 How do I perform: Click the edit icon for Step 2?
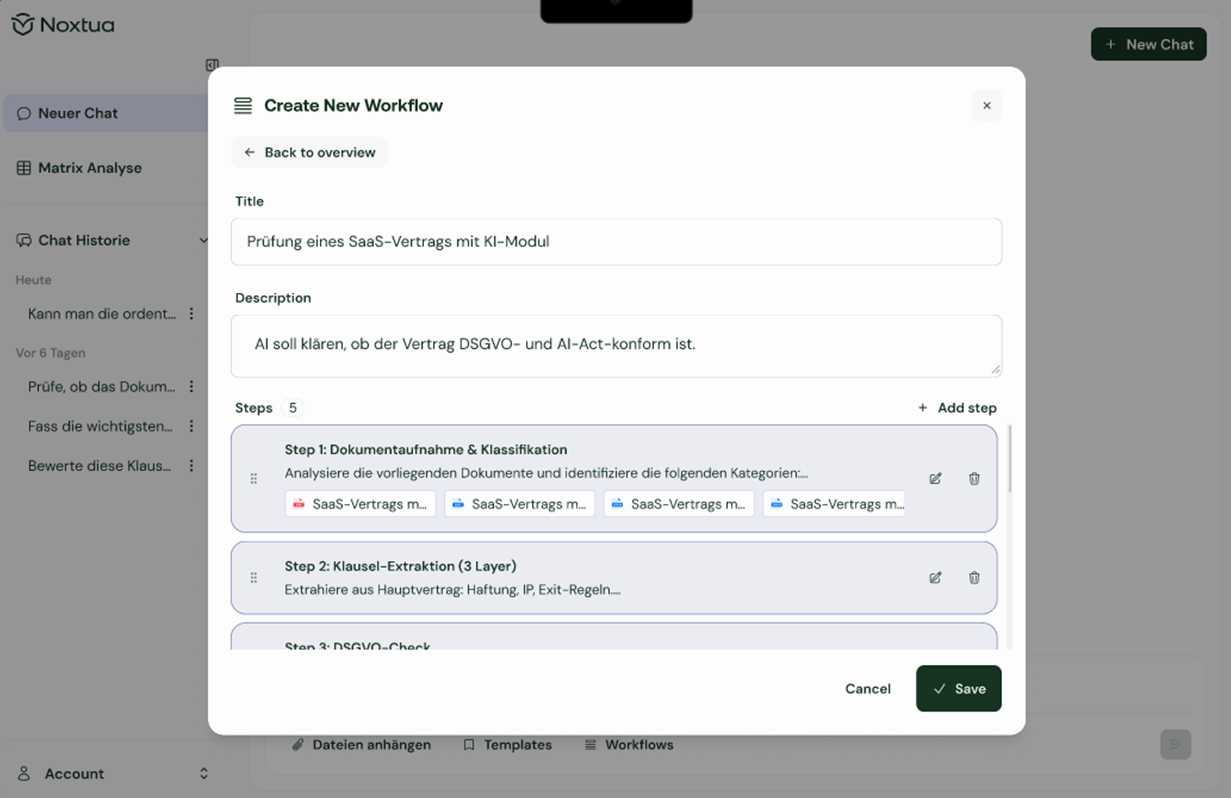[935, 578]
